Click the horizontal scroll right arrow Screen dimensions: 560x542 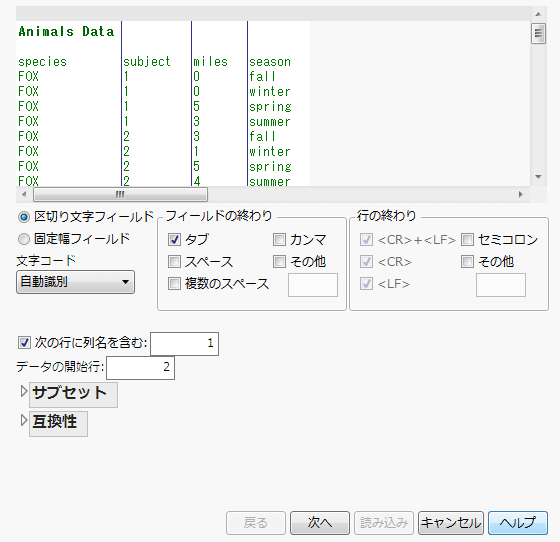click(x=520, y=195)
